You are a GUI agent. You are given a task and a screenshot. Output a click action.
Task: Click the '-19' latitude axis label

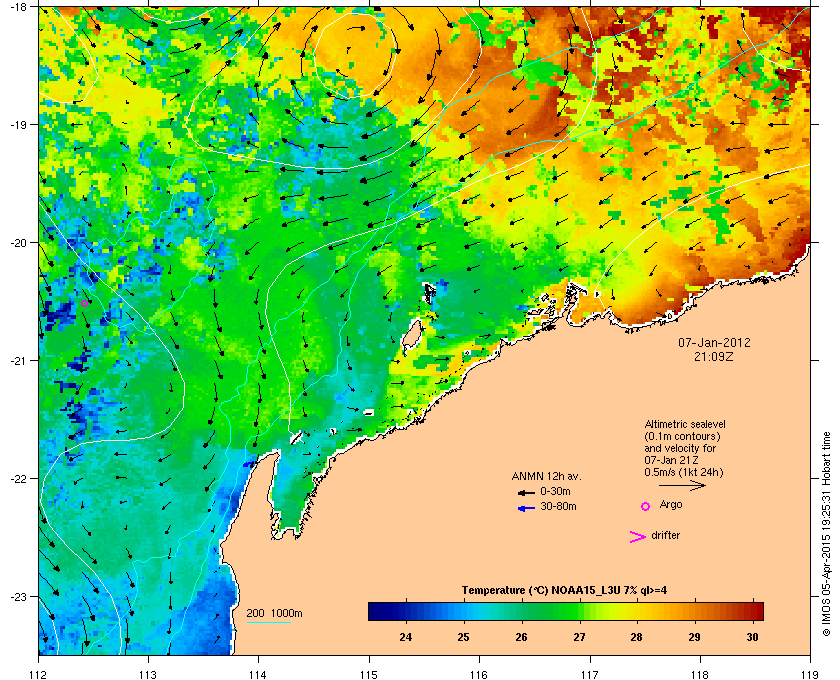[17, 124]
